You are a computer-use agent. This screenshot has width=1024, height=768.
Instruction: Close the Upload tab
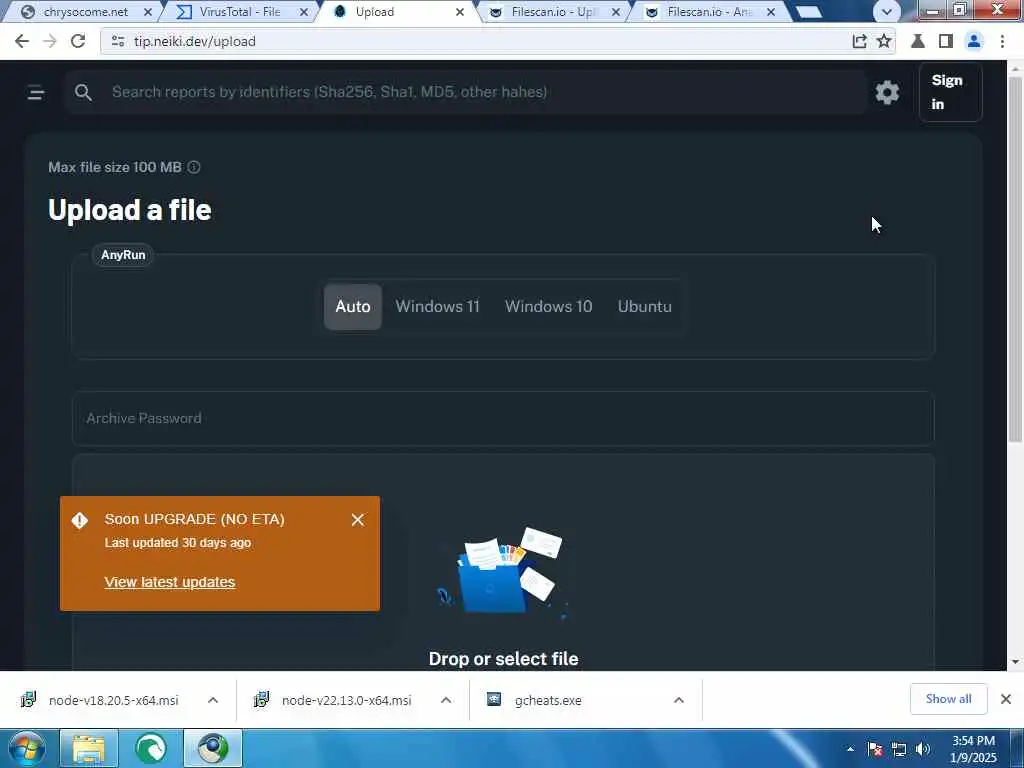(x=460, y=12)
